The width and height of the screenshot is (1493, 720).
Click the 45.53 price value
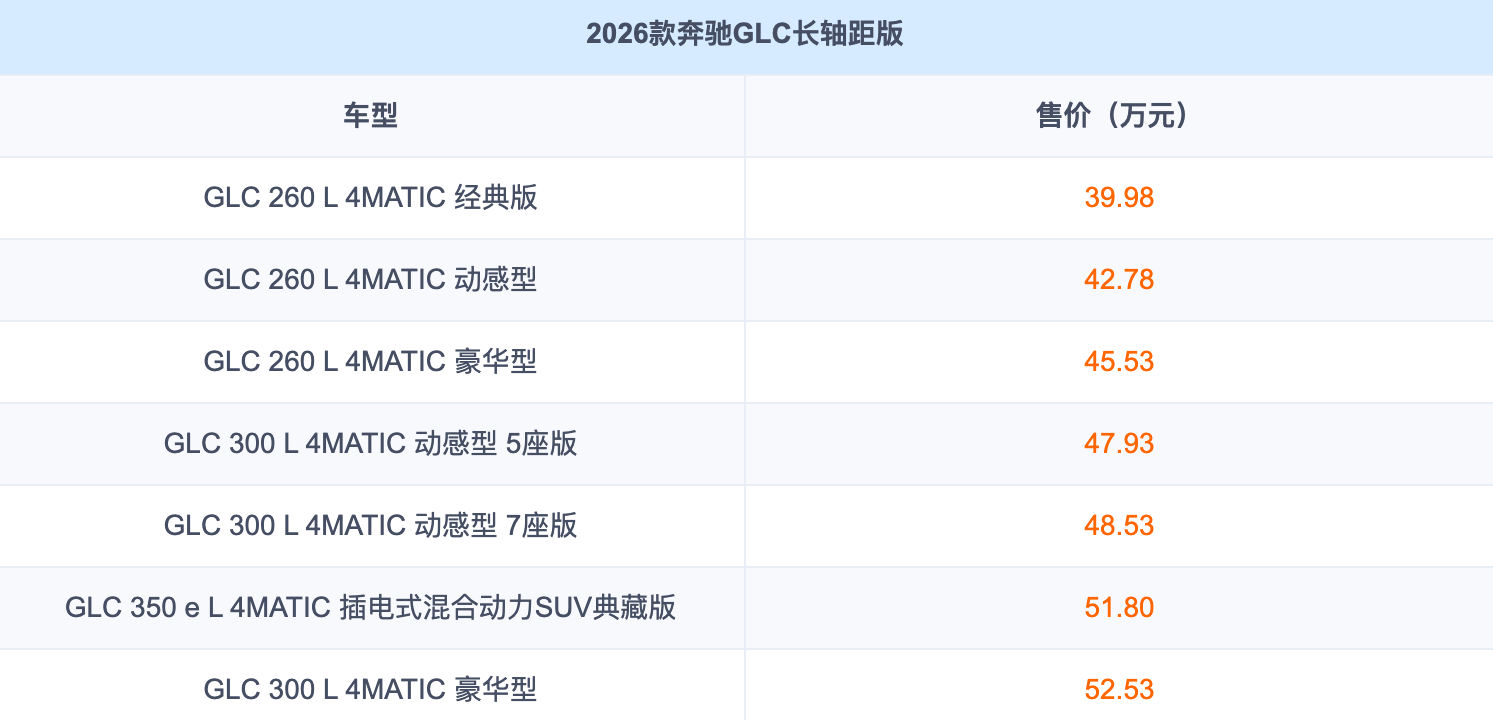[1119, 362]
